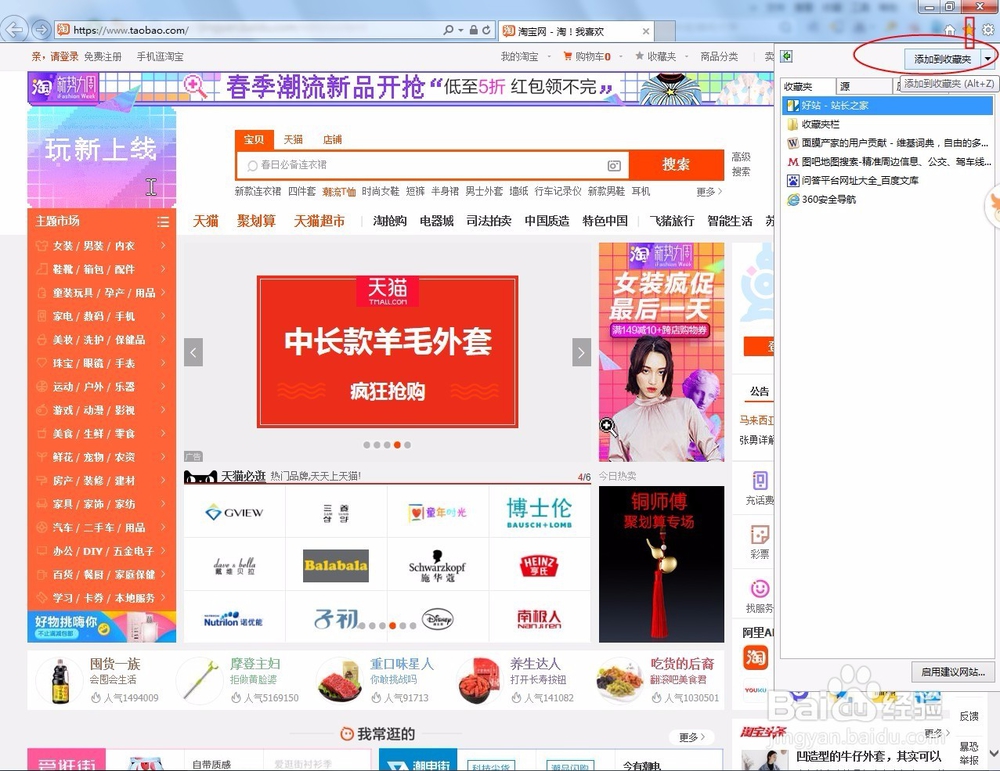Click 高级搜索 link
The width and height of the screenshot is (1000, 771).
741,164
